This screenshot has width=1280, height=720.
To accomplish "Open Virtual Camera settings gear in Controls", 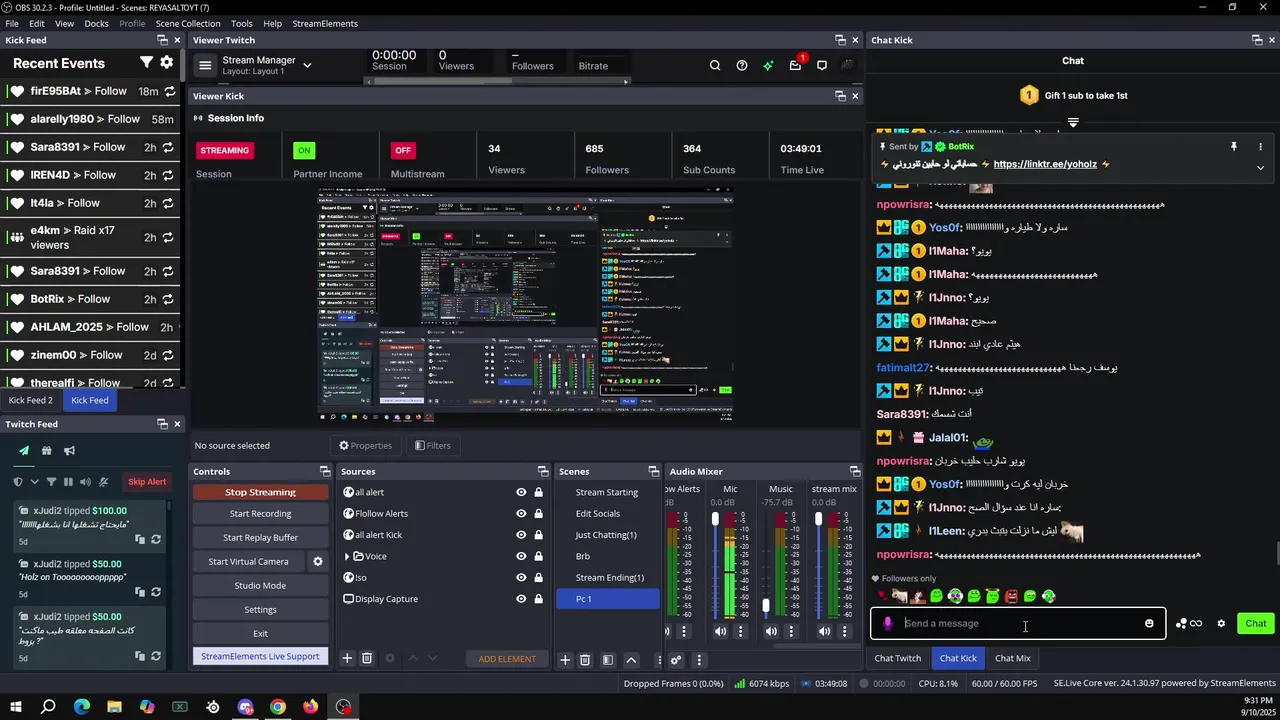I will point(318,562).
